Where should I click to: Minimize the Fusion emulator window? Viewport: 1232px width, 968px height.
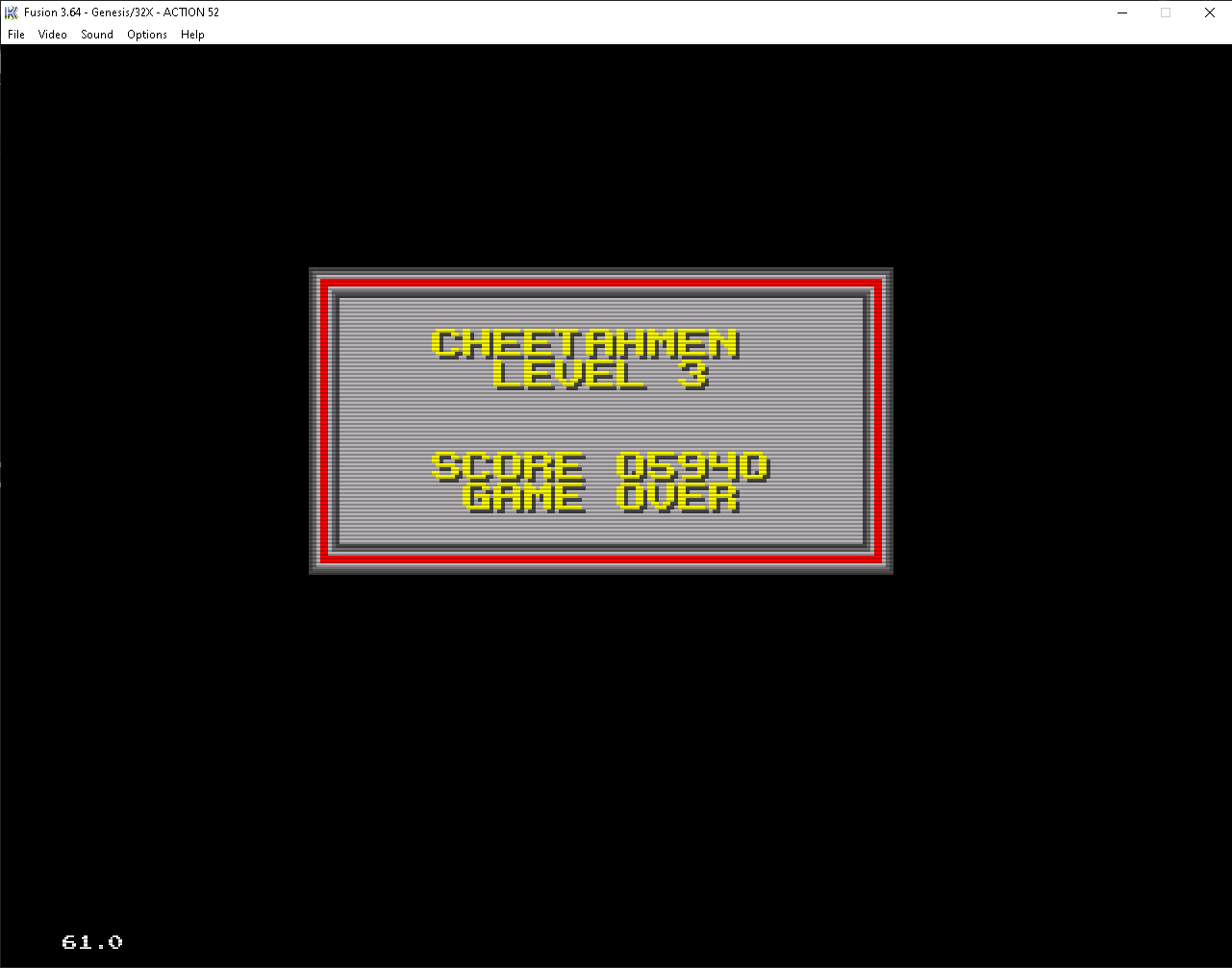[x=1121, y=12]
